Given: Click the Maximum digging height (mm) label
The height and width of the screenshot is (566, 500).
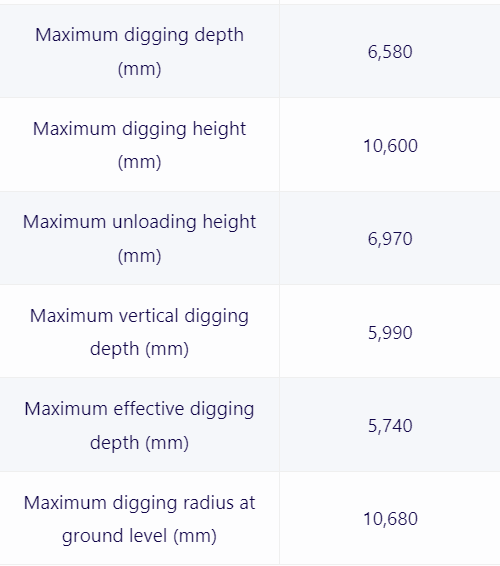Looking at the screenshot, I should tap(139, 145).
